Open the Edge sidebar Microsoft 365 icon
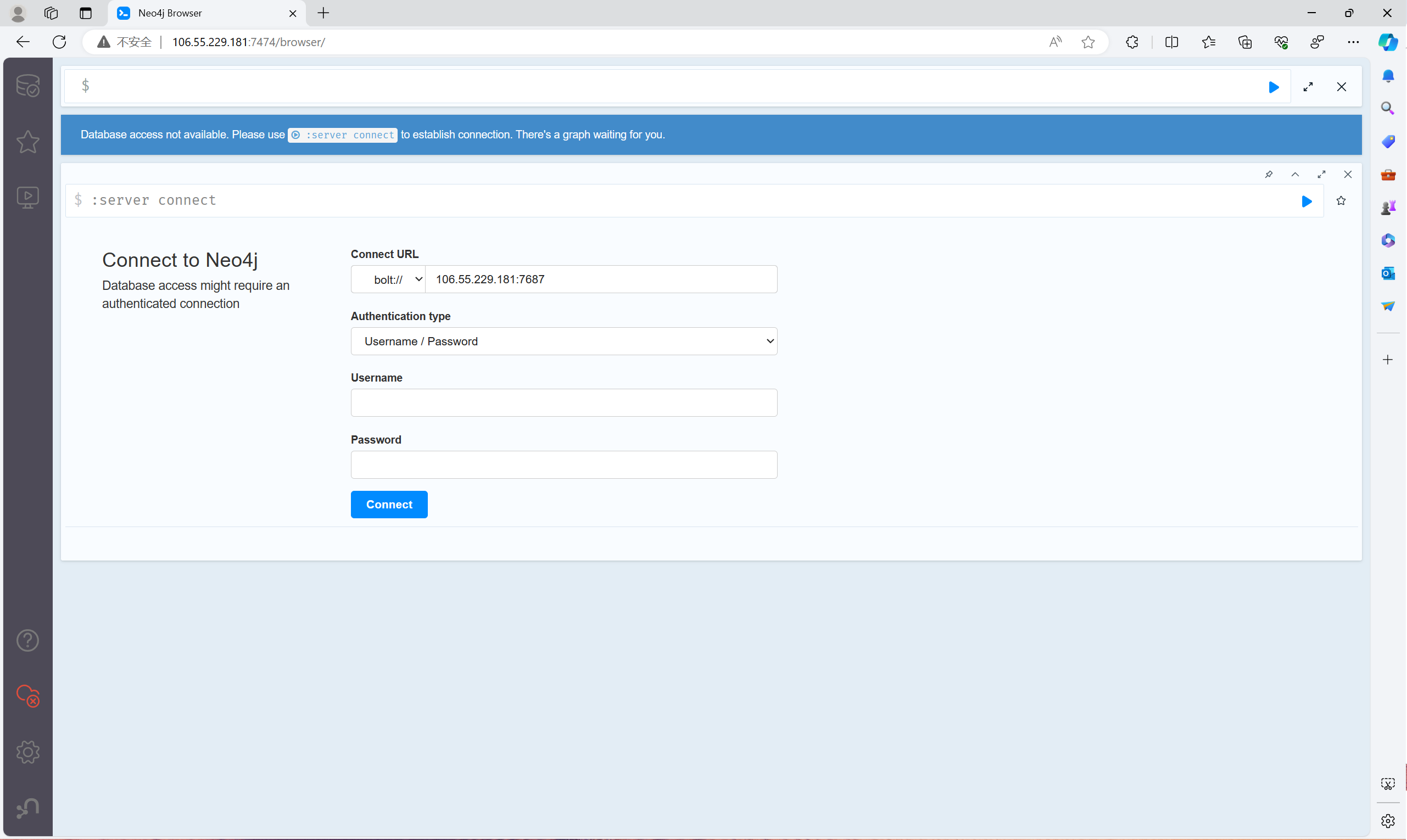 [x=1388, y=240]
